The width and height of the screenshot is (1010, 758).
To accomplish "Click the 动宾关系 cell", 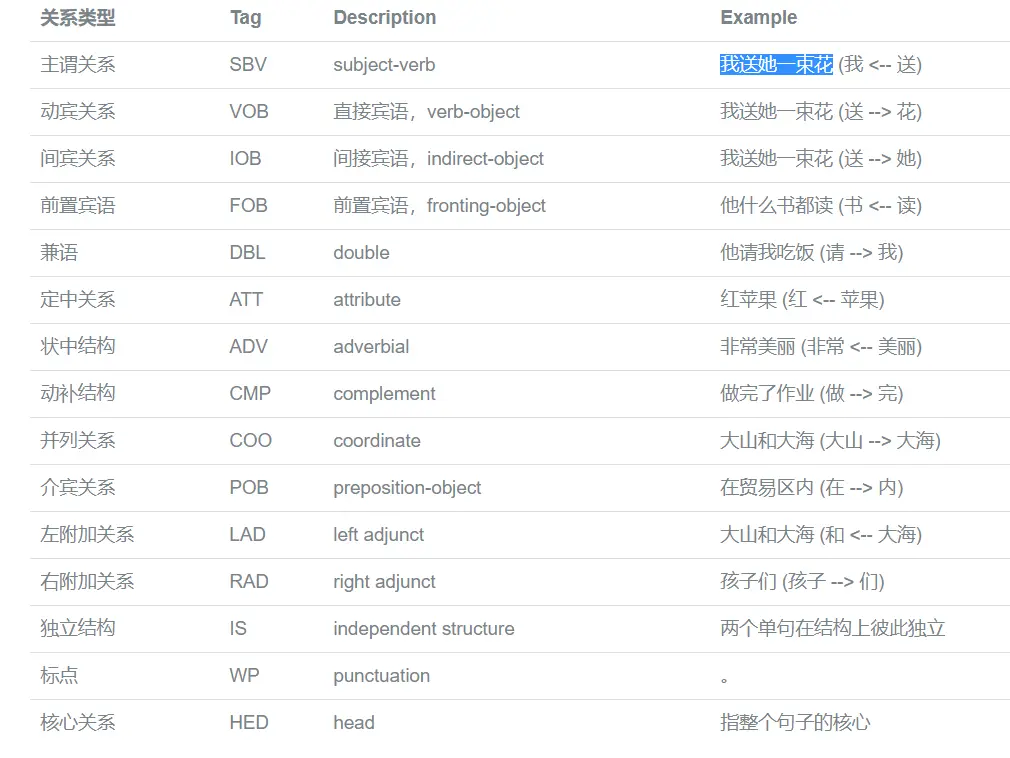I will pyautogui.click(x=77, y=111).
